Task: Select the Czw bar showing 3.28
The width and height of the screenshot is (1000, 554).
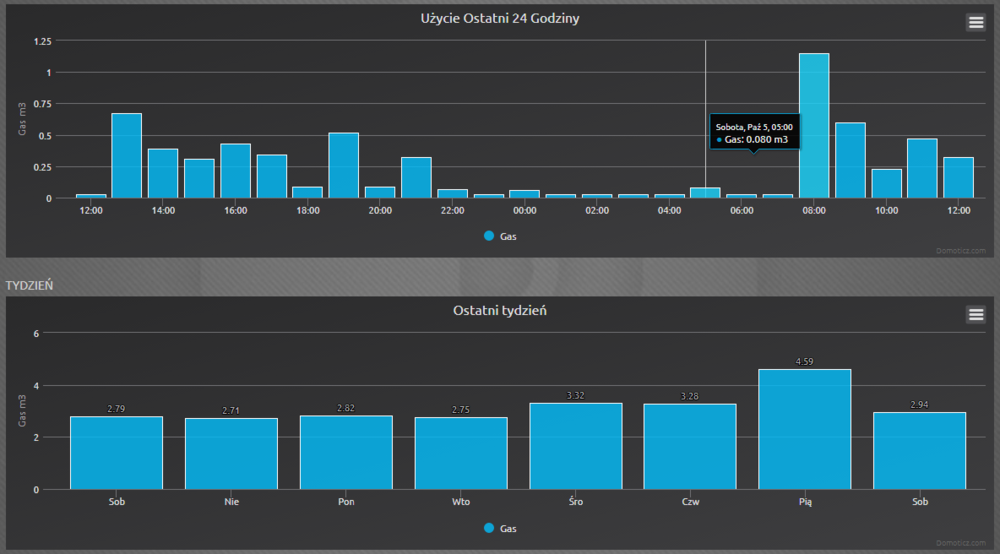Action: (x=690, y=447)
